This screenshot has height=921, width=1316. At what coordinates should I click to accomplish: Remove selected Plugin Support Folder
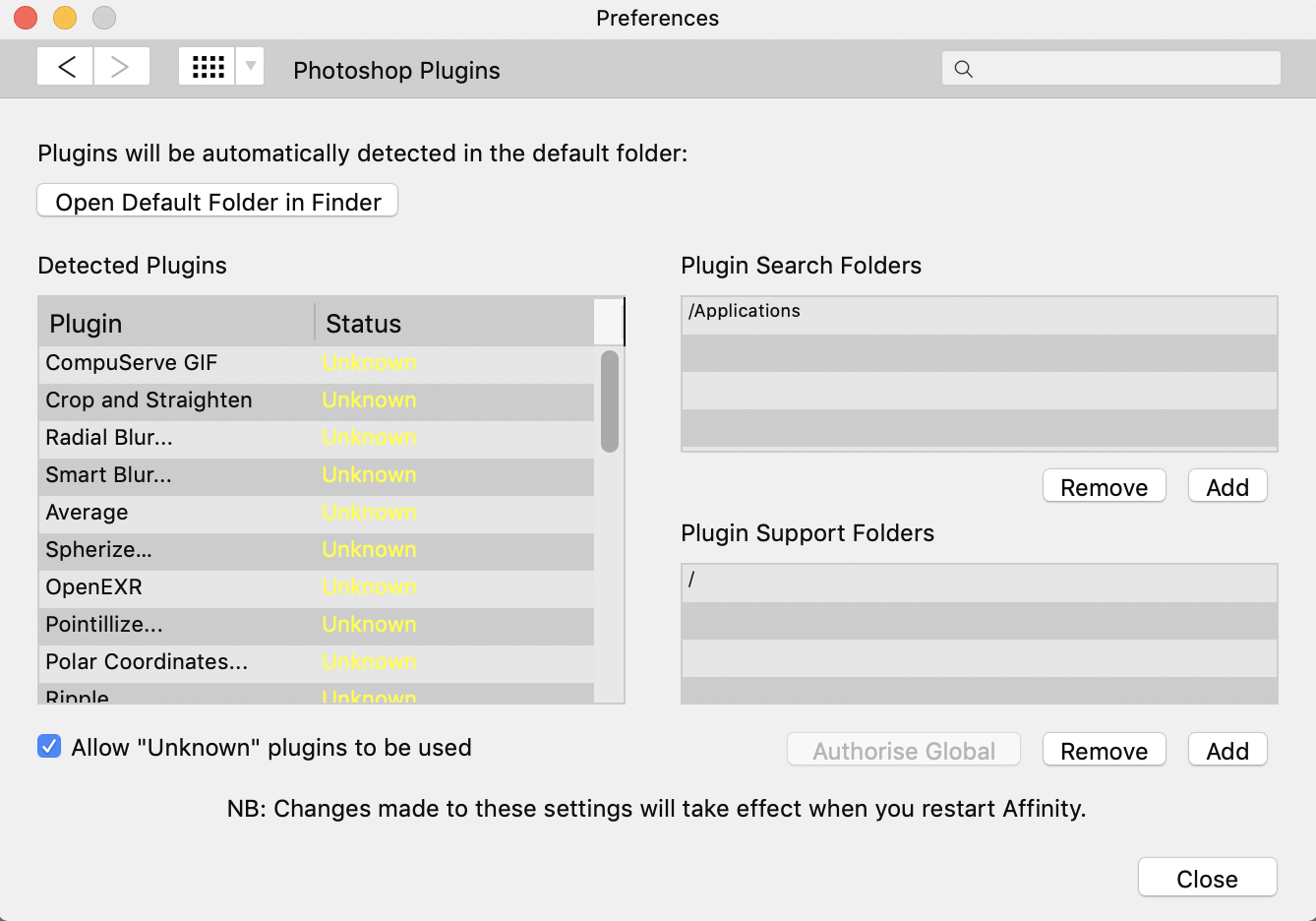coord(1105,750)
